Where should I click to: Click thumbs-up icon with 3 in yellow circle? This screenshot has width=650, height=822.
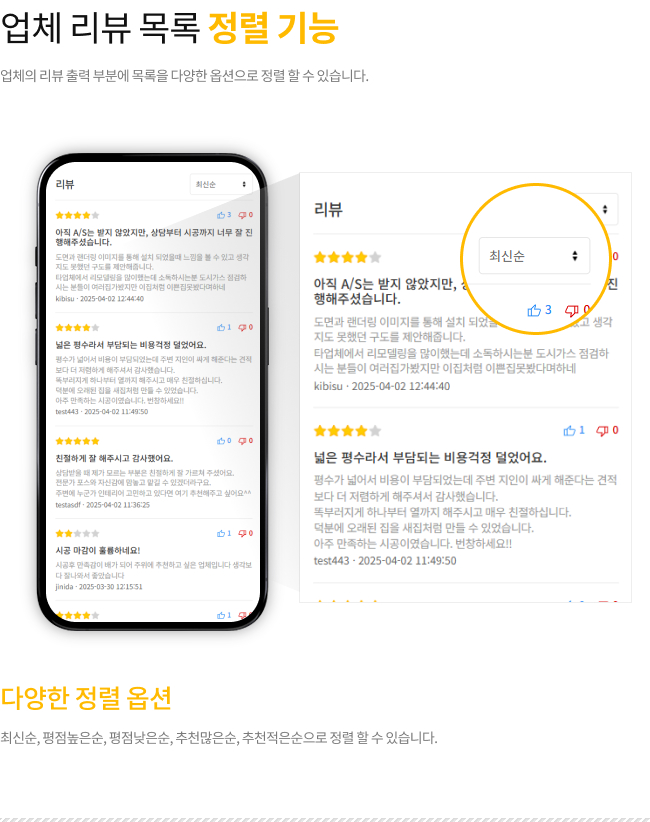[x=534, y=310]
